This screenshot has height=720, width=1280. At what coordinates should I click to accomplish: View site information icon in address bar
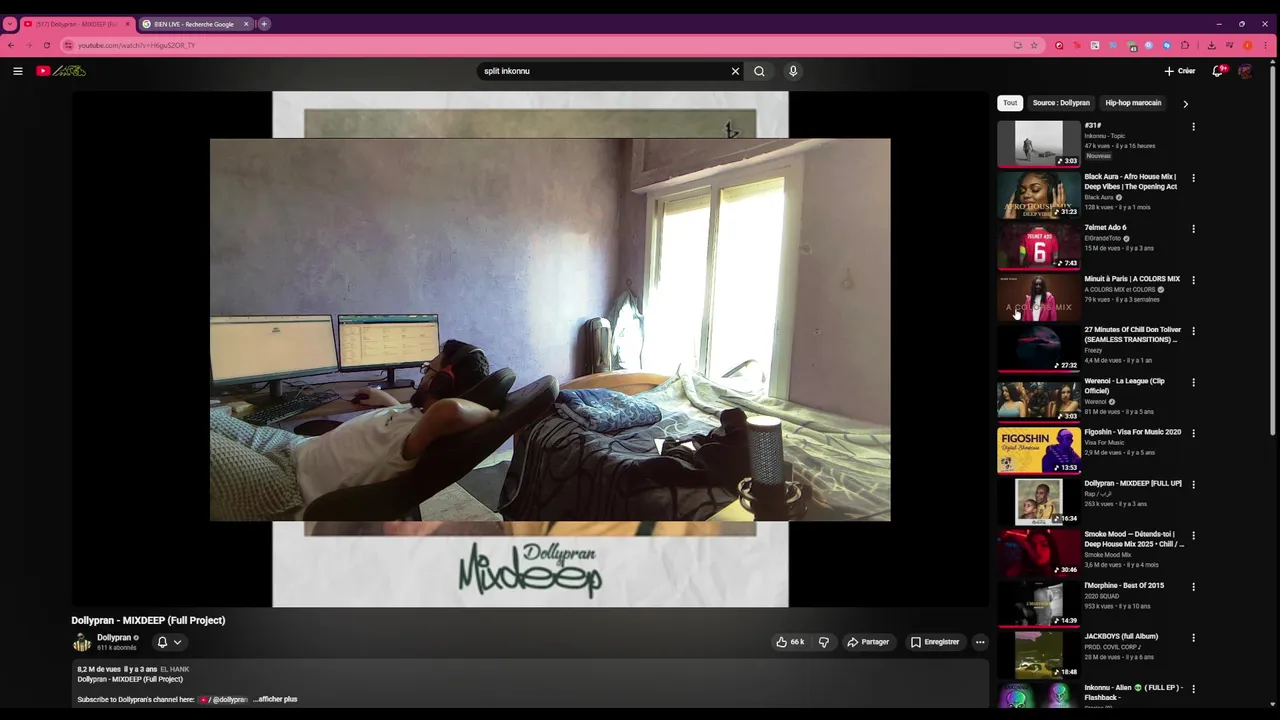click(x=68, y=45)
